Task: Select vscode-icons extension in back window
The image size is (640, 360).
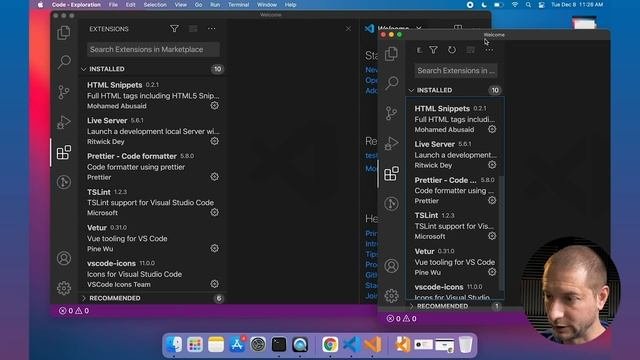Action: [x=152, y=273]
